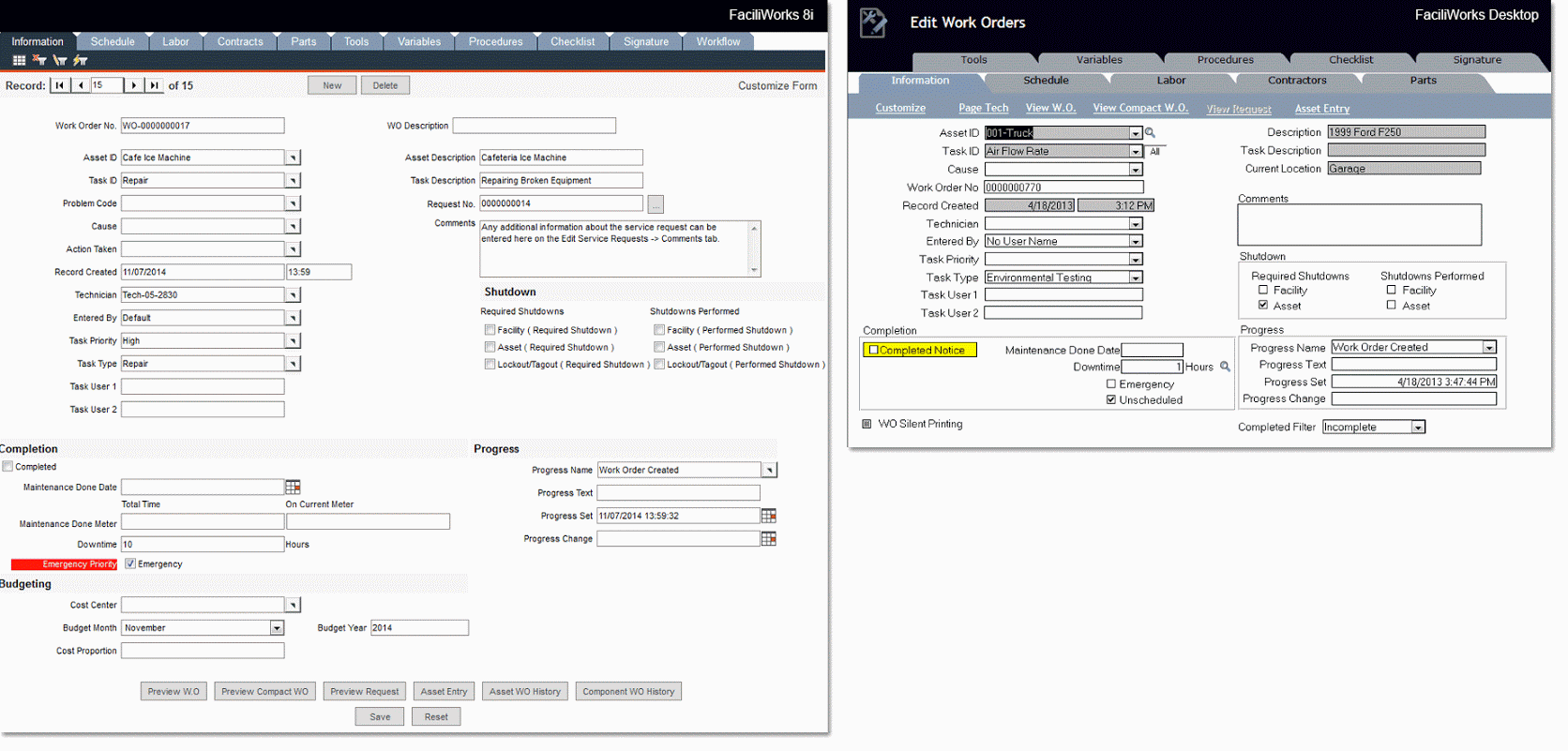This screenshot has height=751, width=1568.
Task: Check Facility under Shutdowns Performed in Desktop
Action: [x=1392, y=290]
